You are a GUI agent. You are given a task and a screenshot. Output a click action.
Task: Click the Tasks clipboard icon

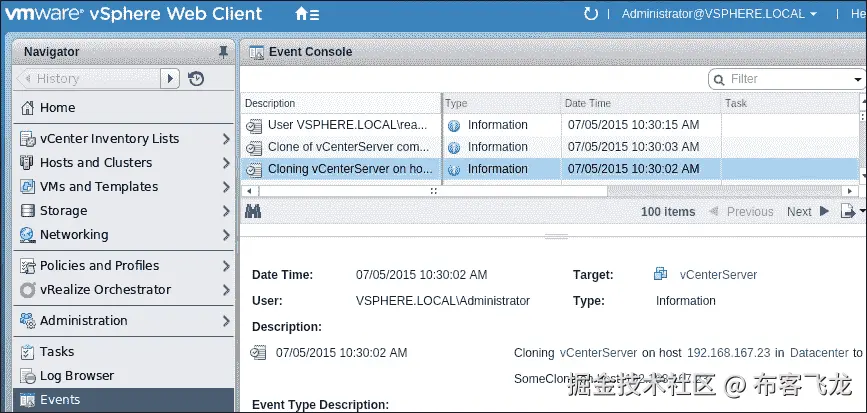(27, 352)
